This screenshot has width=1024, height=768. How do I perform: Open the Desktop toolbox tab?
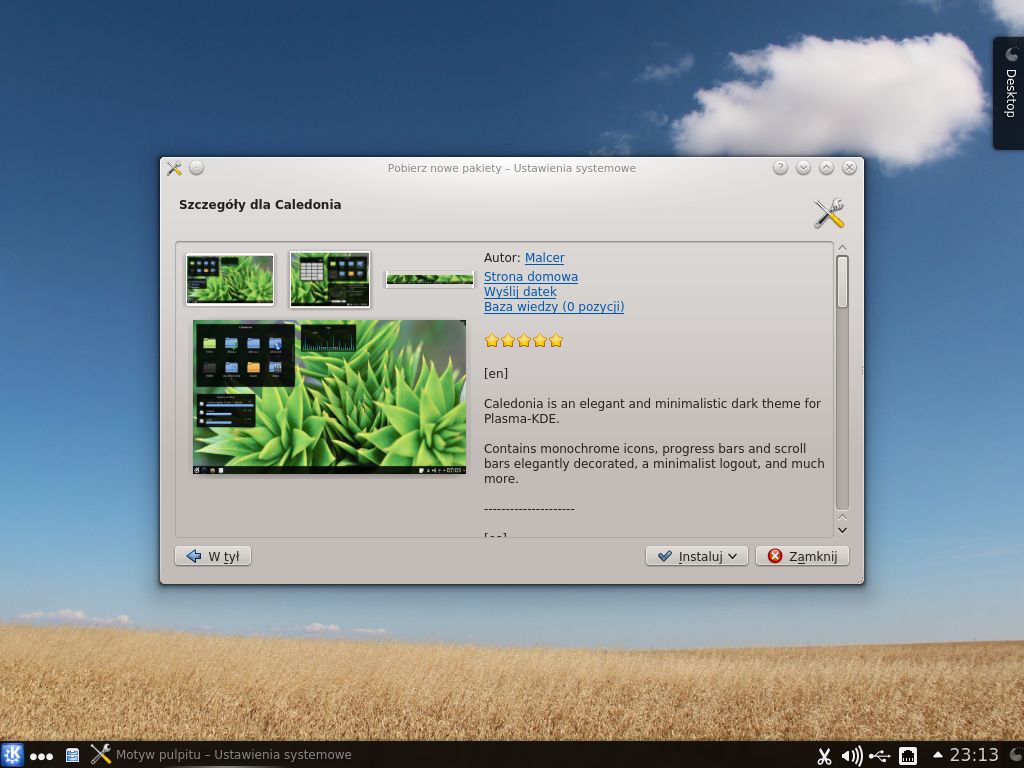click(x=1010, y=93)
